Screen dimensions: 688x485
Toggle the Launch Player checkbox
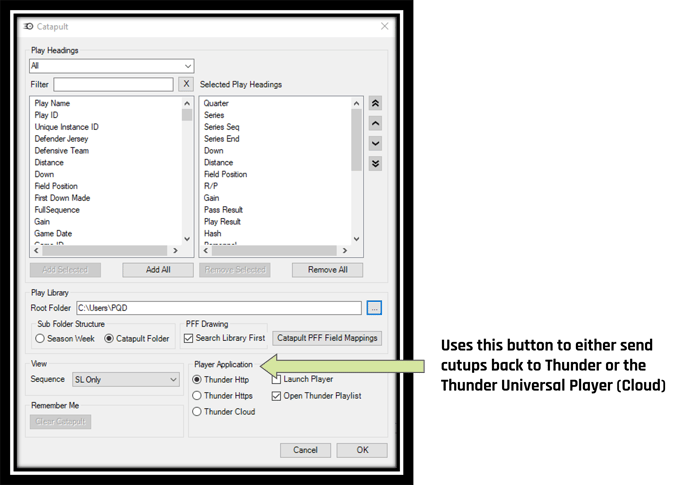276,379
